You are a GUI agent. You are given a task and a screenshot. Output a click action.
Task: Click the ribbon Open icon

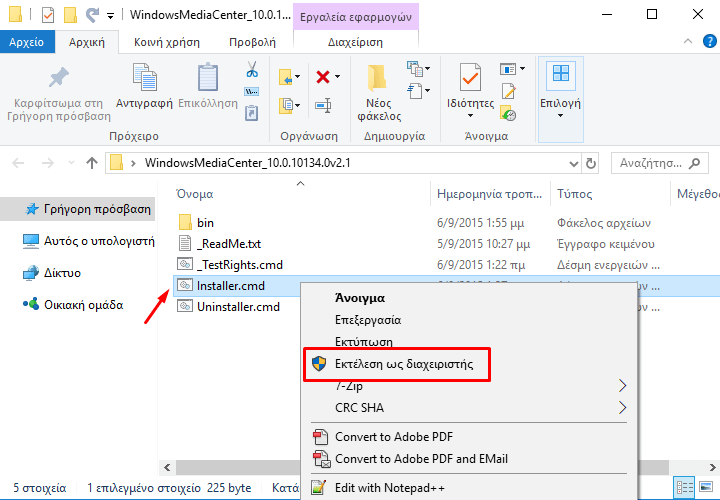508,69
